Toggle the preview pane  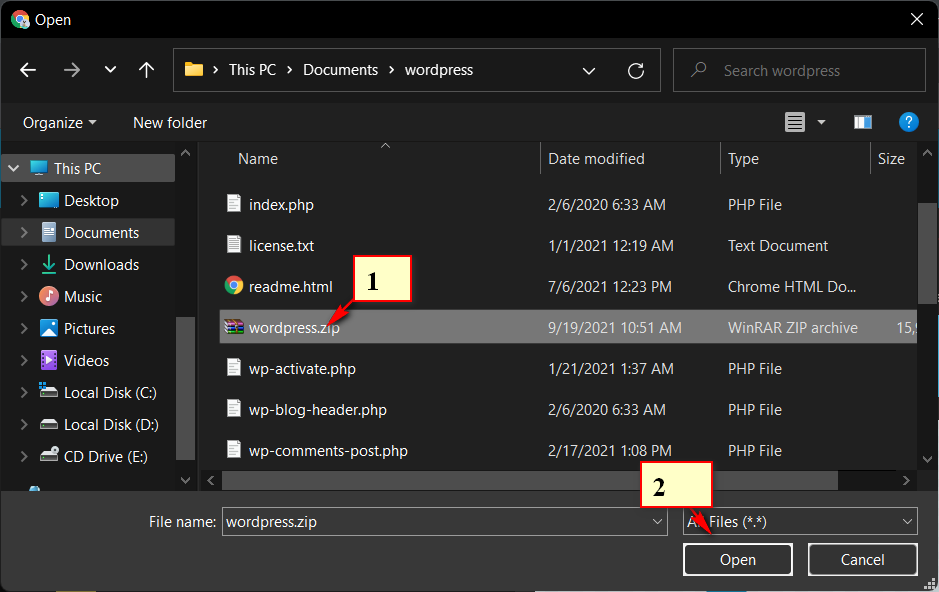[862, 122]
